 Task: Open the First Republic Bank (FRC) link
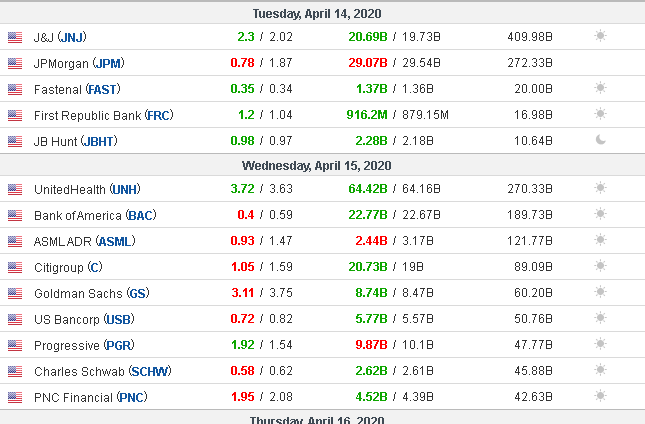(104, 115)
